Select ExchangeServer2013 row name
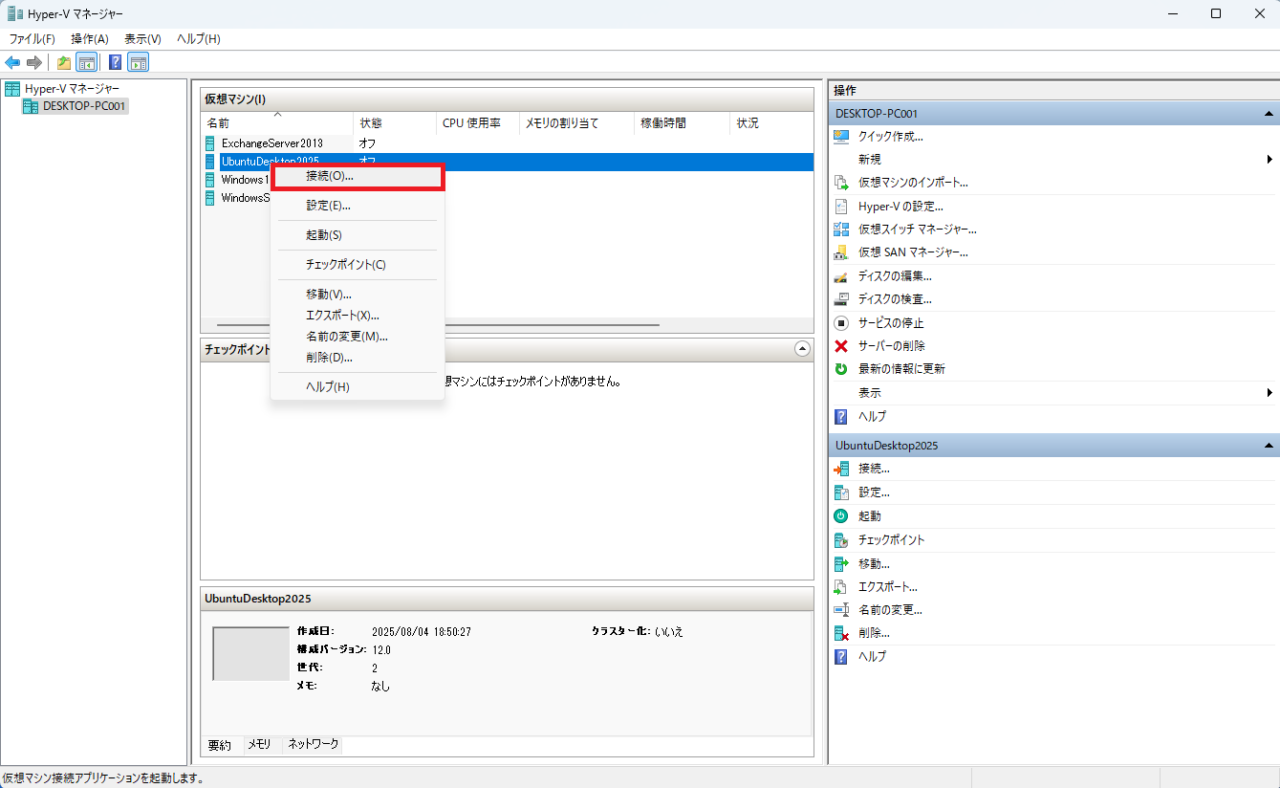 (x=272, y=143)
